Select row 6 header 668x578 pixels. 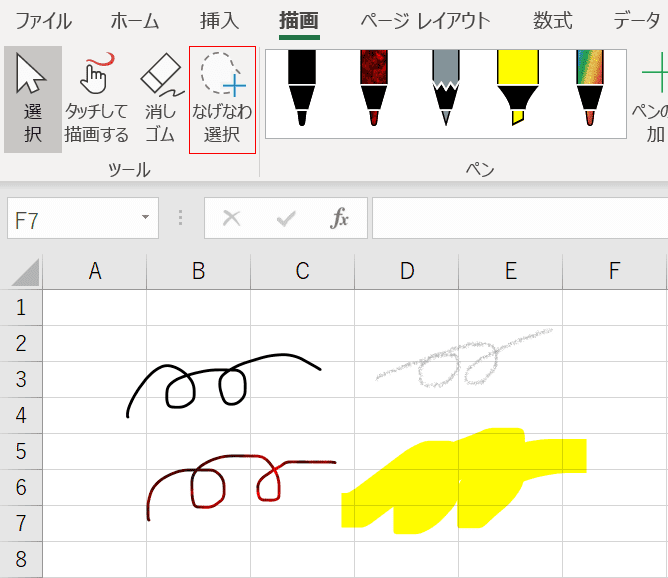tap(21, 487)
